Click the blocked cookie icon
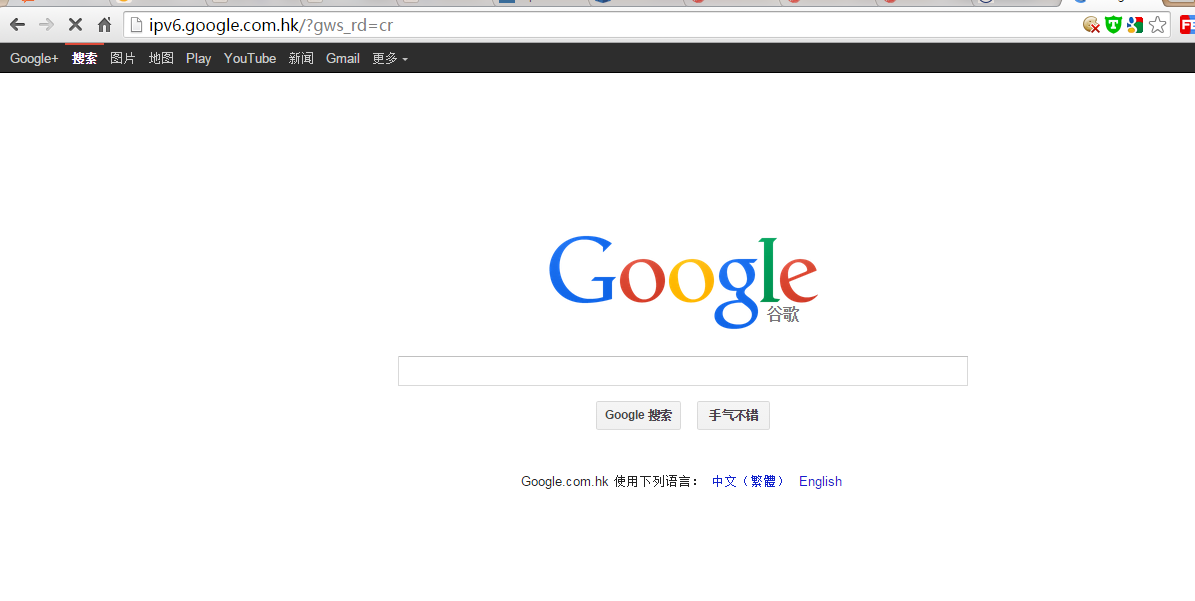Image resolution: width=1195 pixels, height=601 pixels. tap(1091, 25)
